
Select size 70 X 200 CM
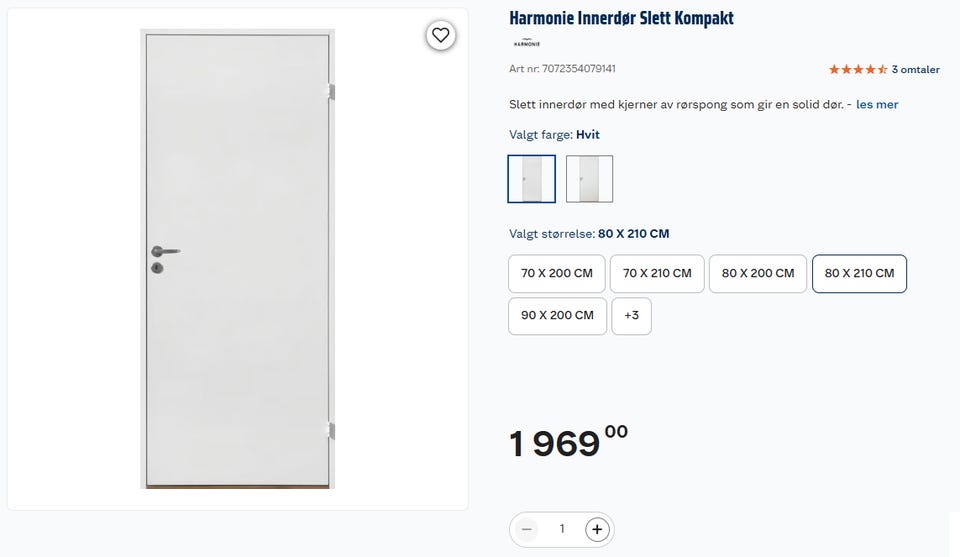[557, 274]
